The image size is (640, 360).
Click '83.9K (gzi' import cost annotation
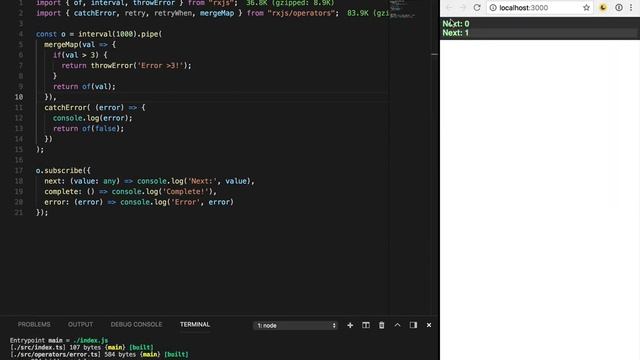tap(368, 13)
